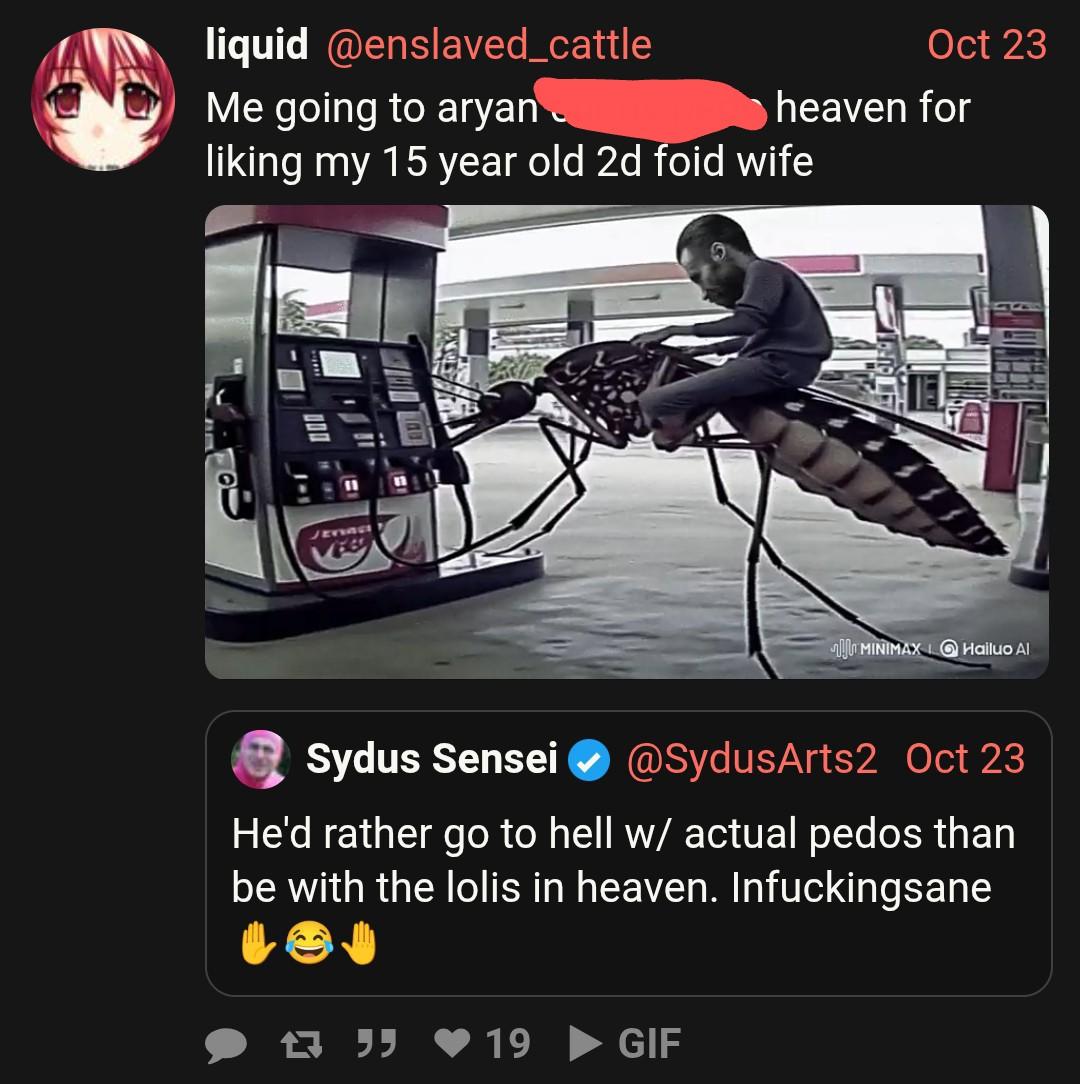
Task: Click the GIF label in action bar
Action: [x=650, y=1044]
